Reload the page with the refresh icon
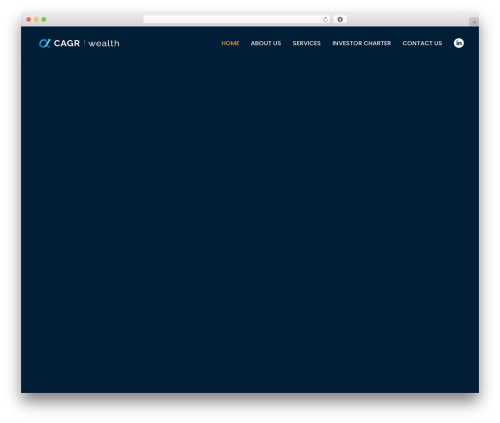Screen dimensions: 500x423 pos(325,20)
